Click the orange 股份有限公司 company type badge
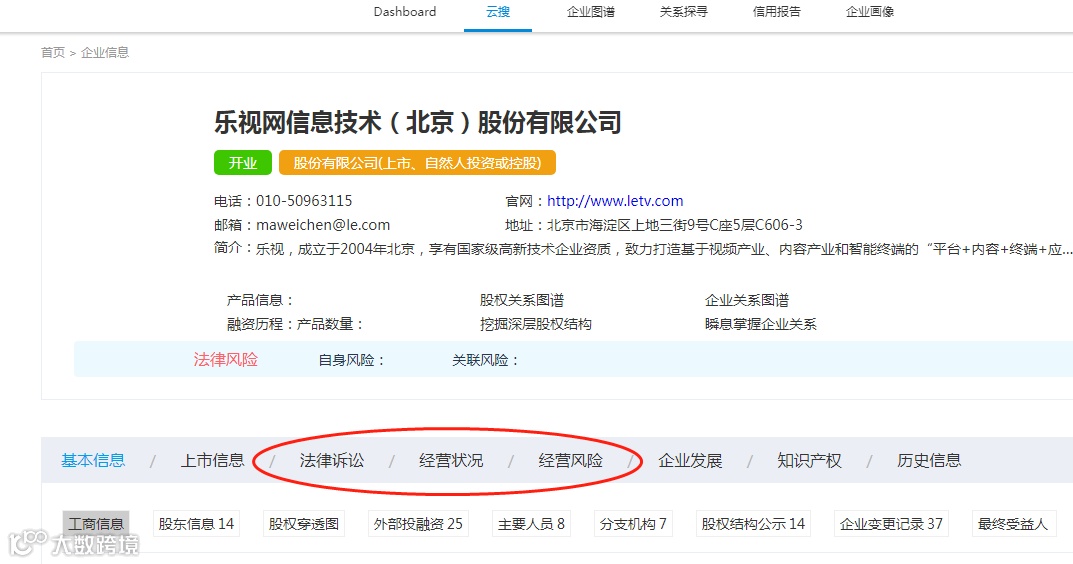Screen dimensions: 1073x564 click(x=417, y=163)
